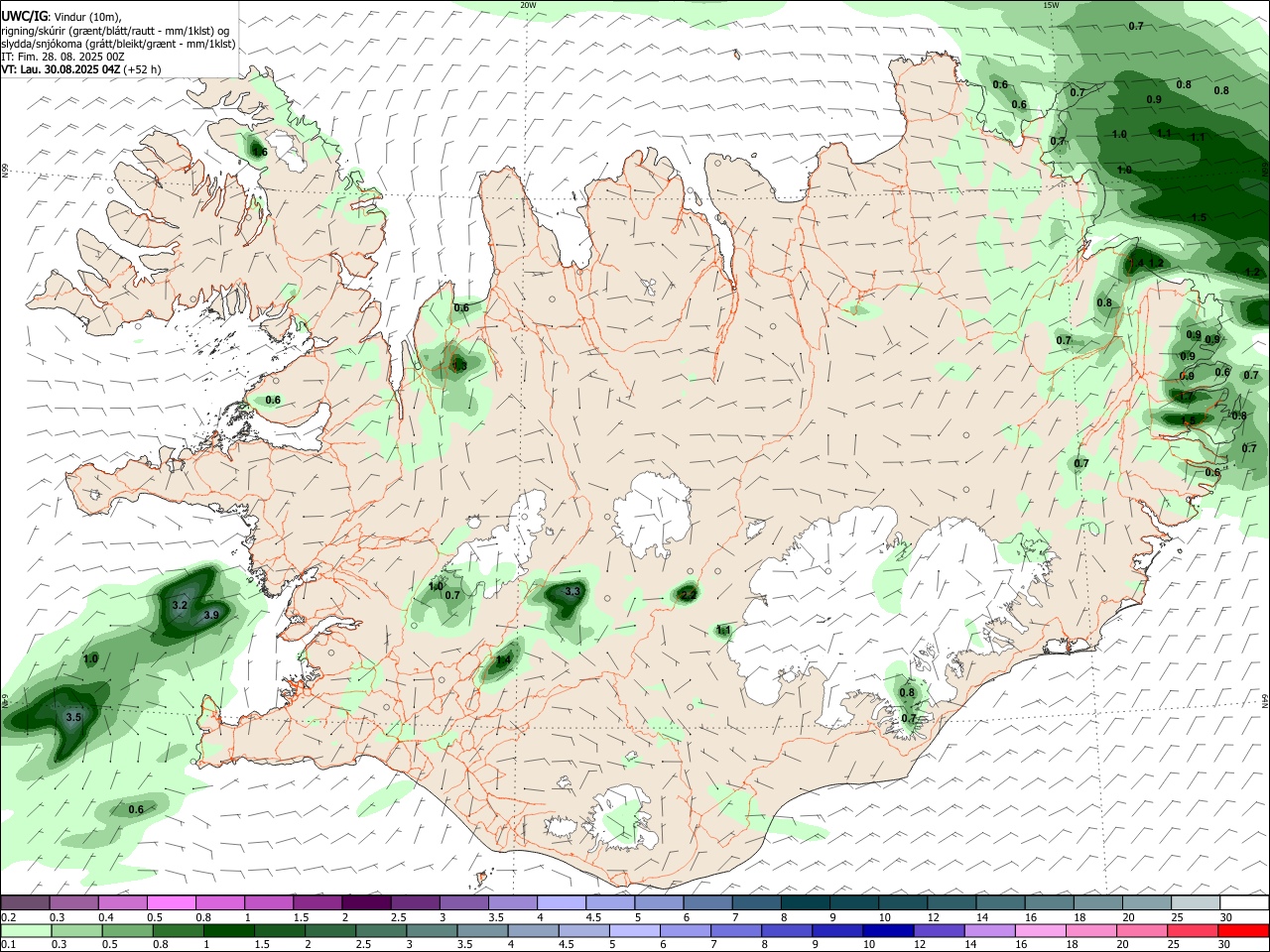The height and width of the screenshot is (952, 1270).
Task: Pick the lavender 4 swatch in snow legend
Action: [x=562, y=902]
